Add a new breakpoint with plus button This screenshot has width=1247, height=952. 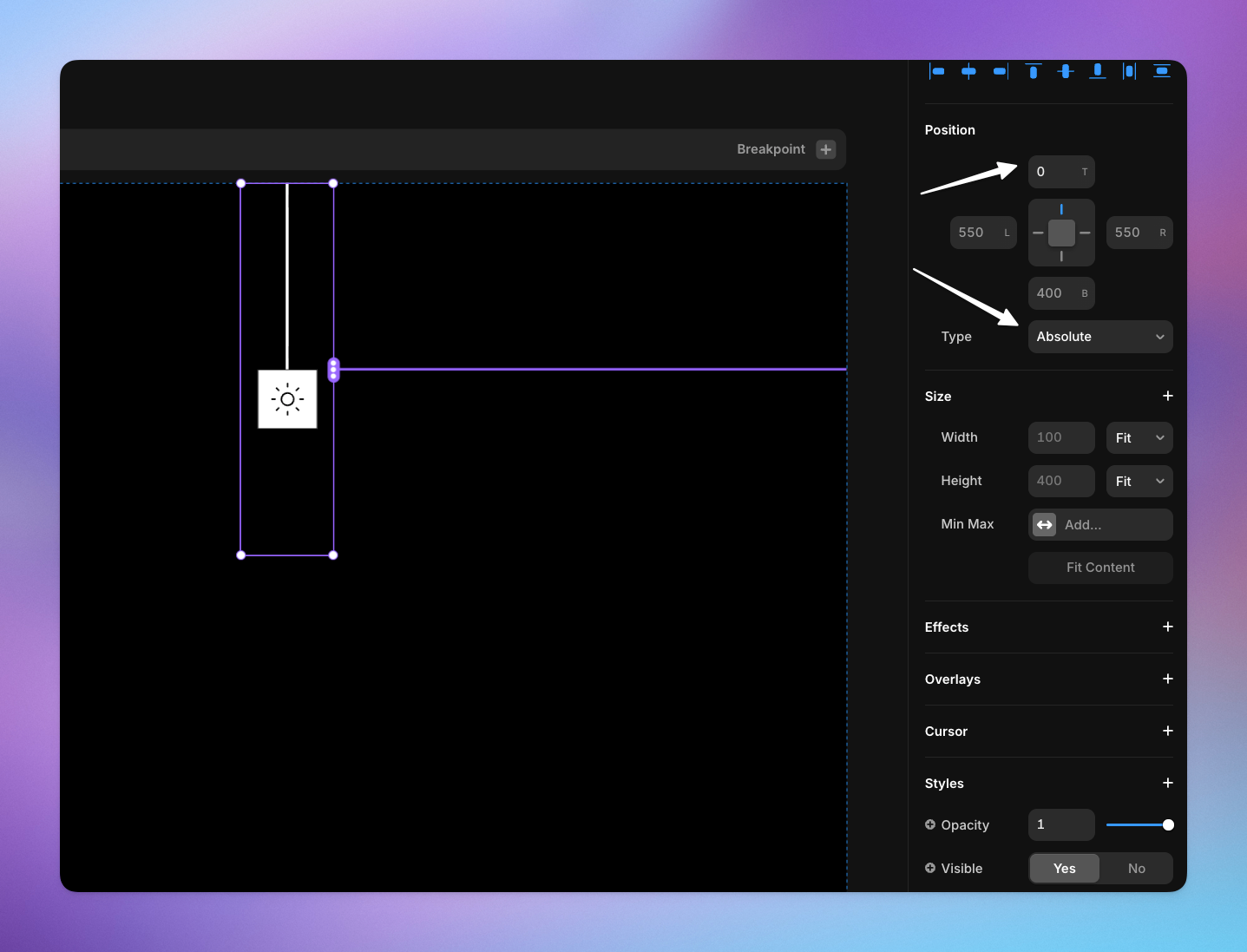point(826,149)
